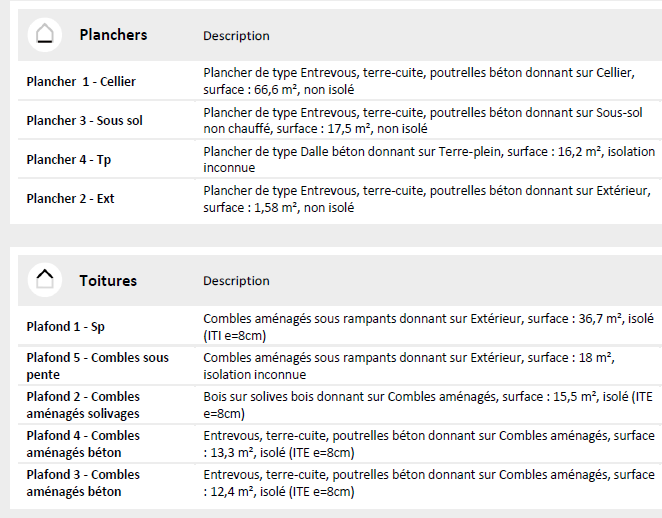
Task: Click the Planchers floor house icon
Action: 45,35
